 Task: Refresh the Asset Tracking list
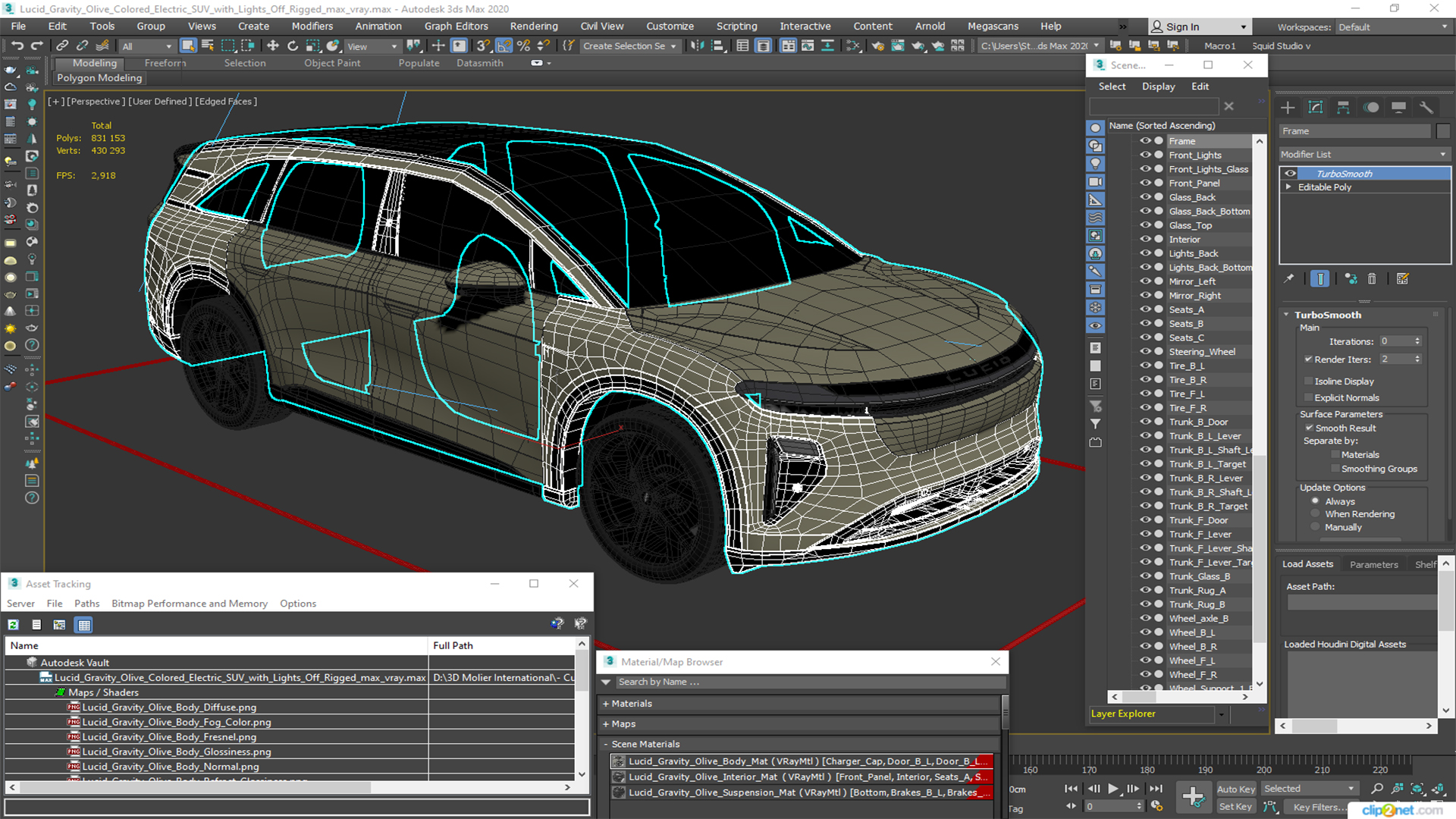tap(13, 625)
